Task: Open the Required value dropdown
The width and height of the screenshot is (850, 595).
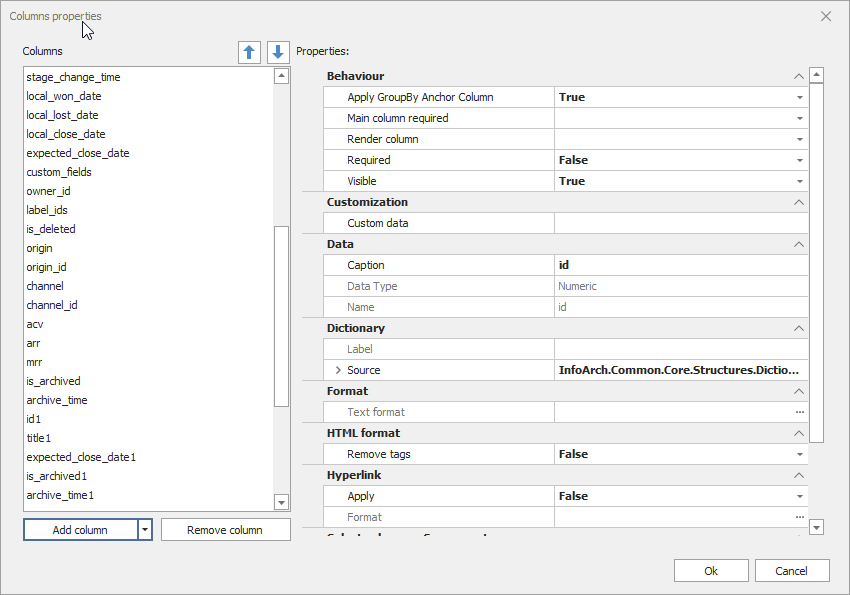Action: (x=799, y=160)
